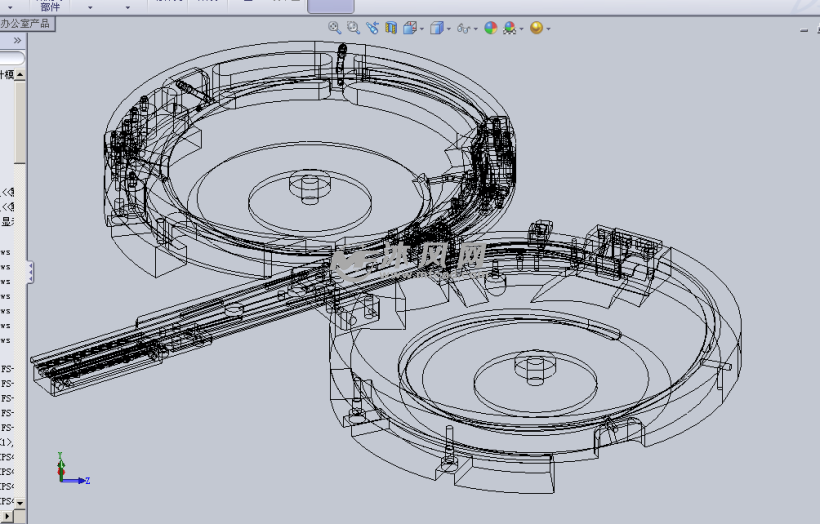This screenshot has height=524, width=820.
Task: Select the Zoom to Area tool
Action: tap(353, 28)
